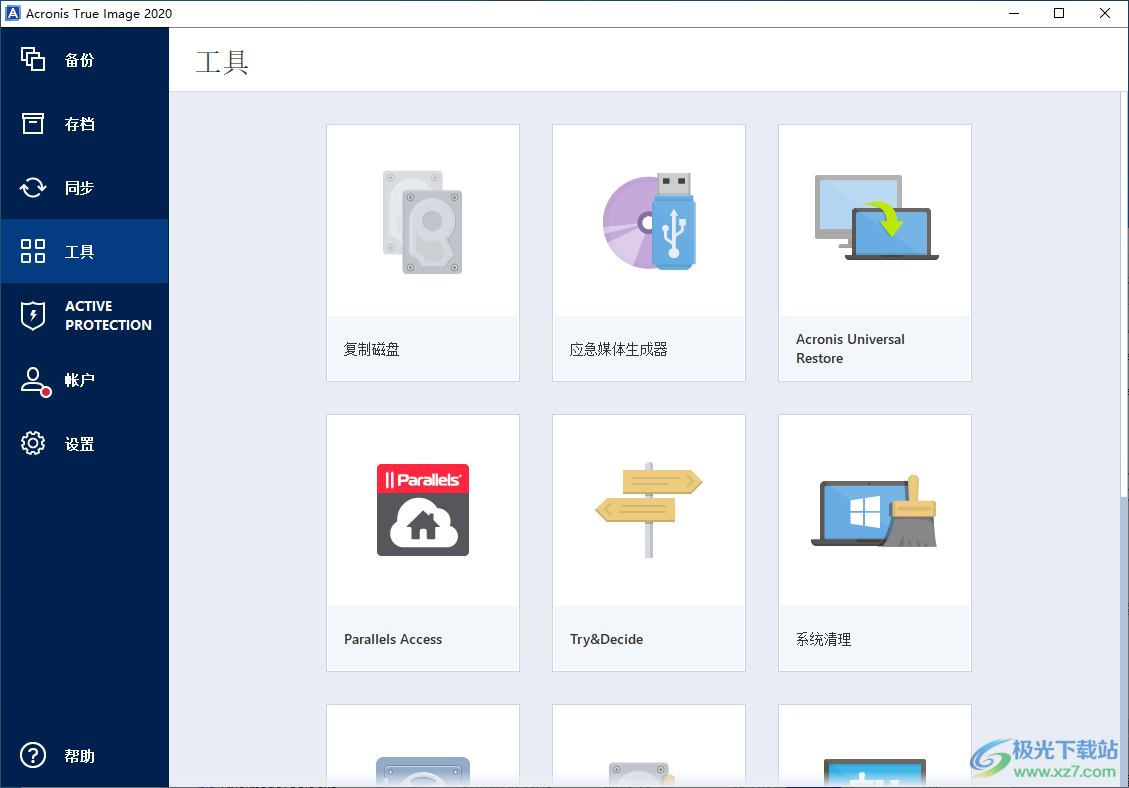
Task: Run the 系统清理 system cleanup tool
Action: coord(874,540)
